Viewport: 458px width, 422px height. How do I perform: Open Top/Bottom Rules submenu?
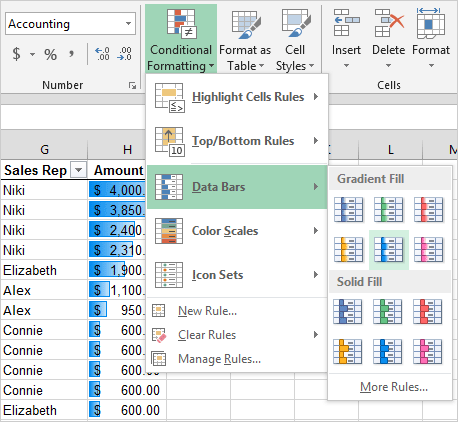click(x=237, y=141)
